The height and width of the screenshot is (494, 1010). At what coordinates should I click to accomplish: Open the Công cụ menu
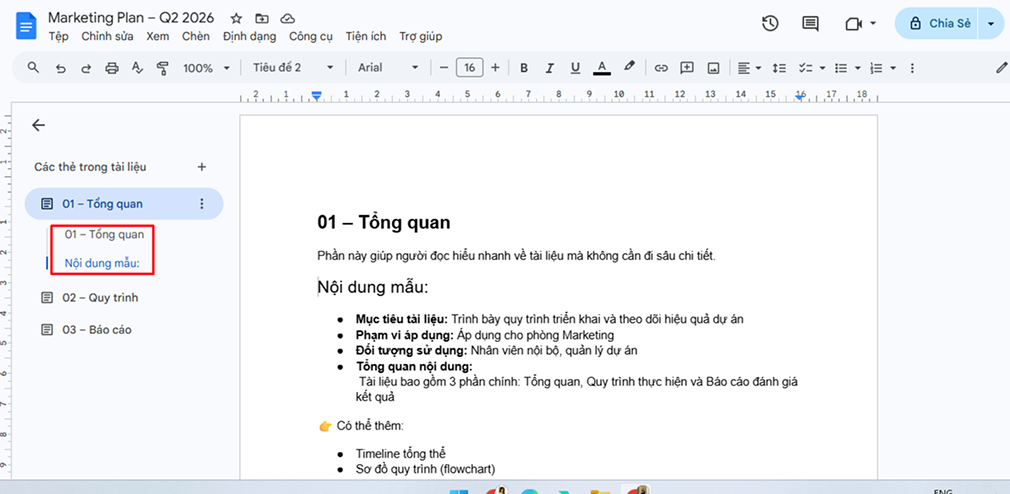[310, 36]
